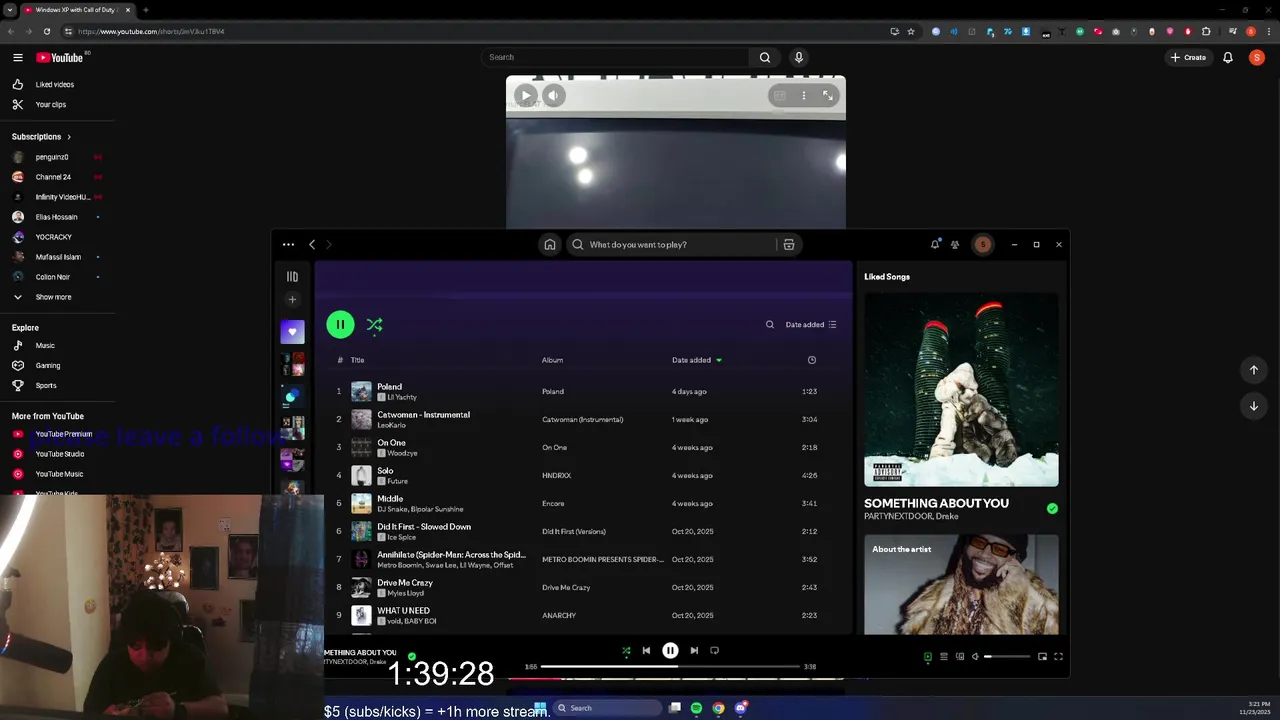Viewport: 1280px width, 720px height.
Task: Toggle liked checkmark beside SOMETHING ABOUT YOU
Action: click(1052, 508)
